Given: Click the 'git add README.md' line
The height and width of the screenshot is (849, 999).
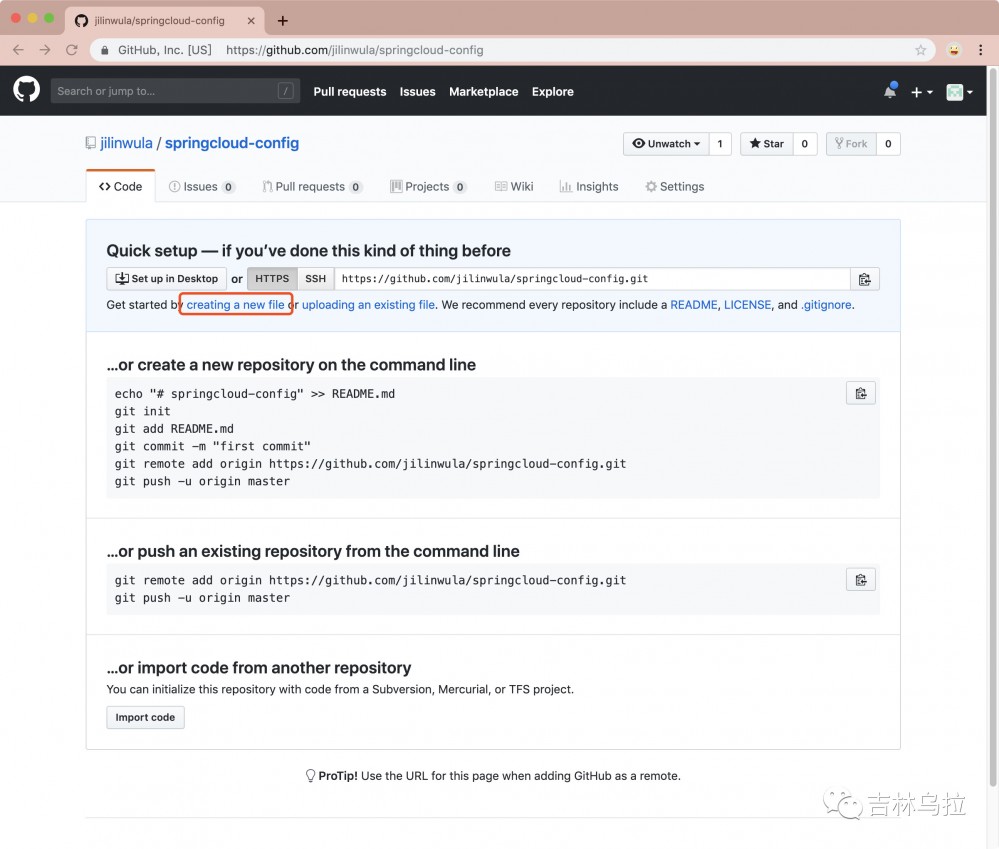Looking at the screenshot, I should coord(174,429).
